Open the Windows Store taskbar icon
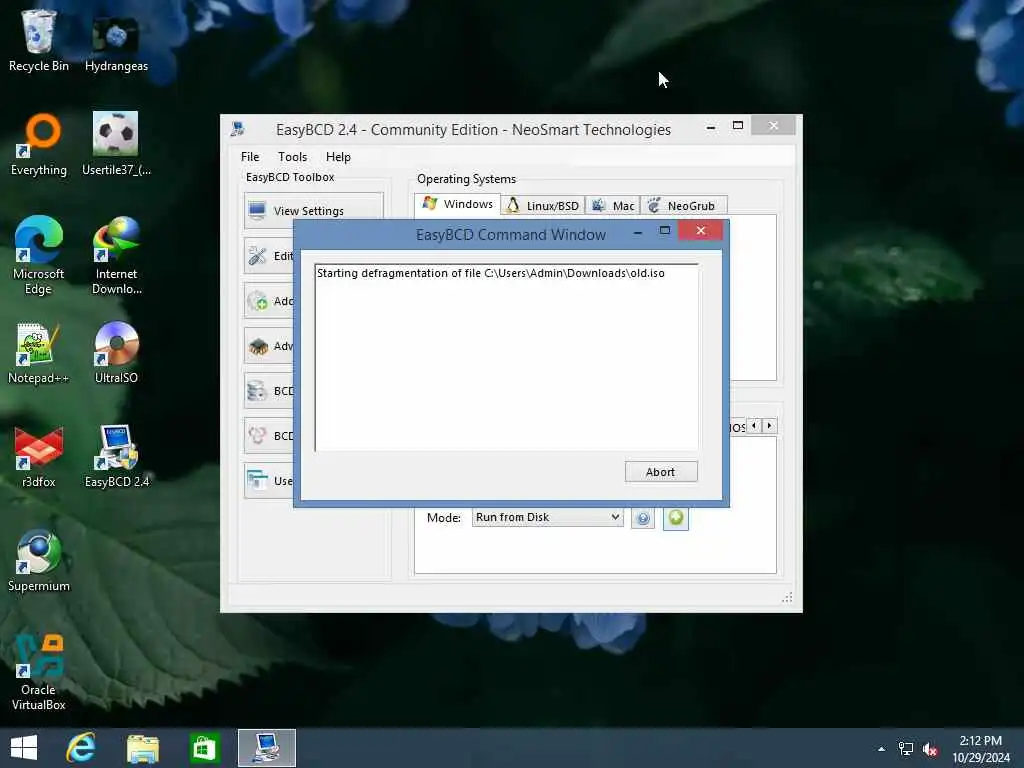 204,748
